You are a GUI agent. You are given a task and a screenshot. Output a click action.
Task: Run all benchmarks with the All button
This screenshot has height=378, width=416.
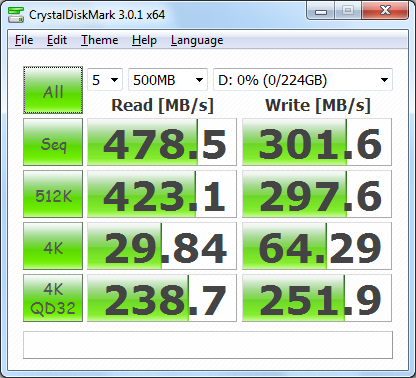click(x=53, y=90)
